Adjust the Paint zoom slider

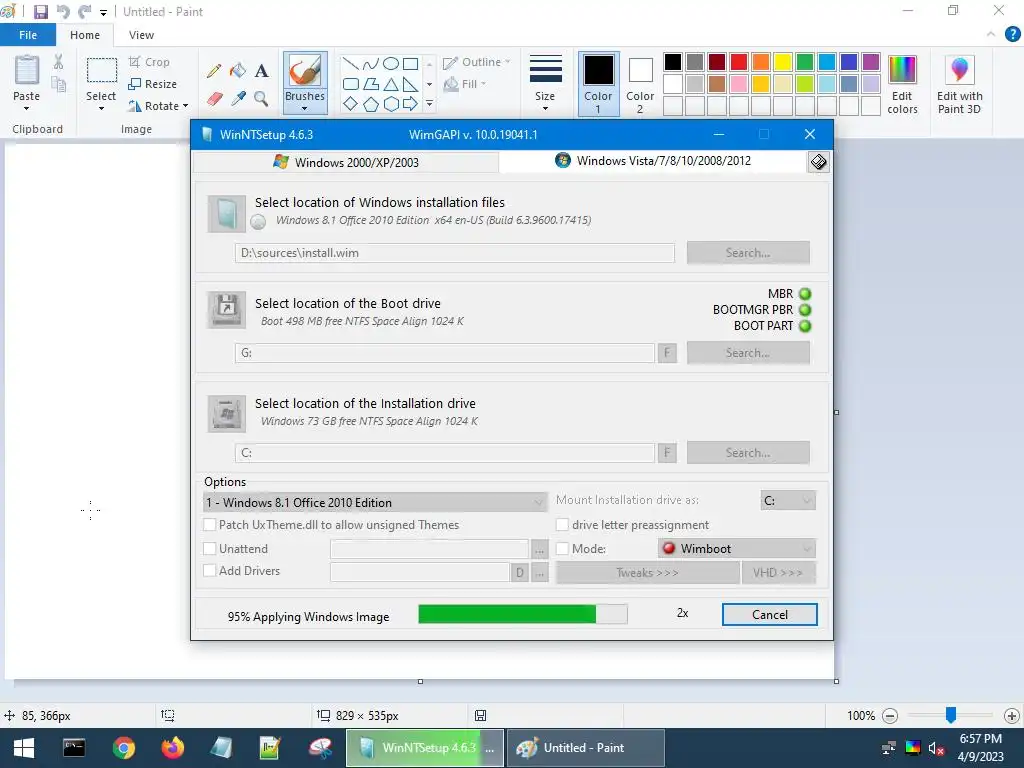pyautogui.click(x=951, y=715)
